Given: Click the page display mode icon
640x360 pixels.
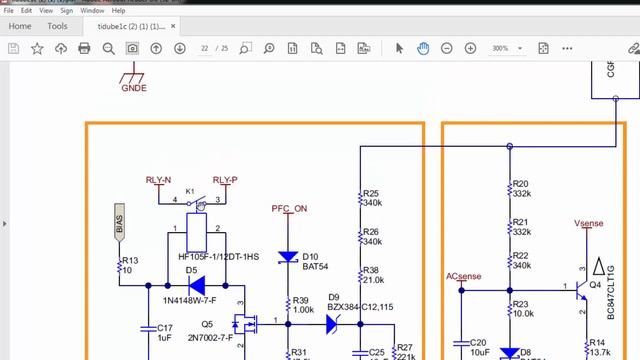Looking at the screenshot, I should (x=364, y=49).
